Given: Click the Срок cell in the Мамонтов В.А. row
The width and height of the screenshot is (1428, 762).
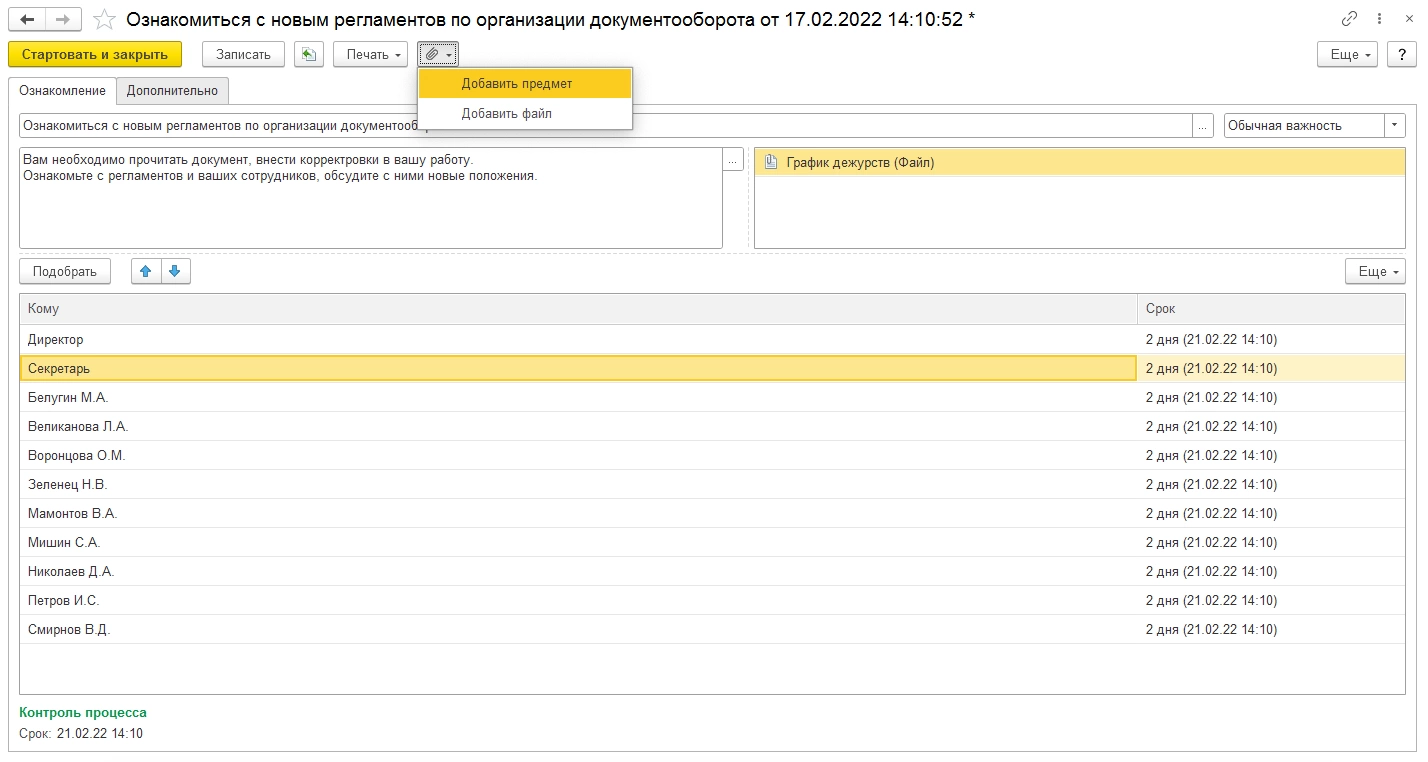Looking at the screenshot, I should point(1271,513).
